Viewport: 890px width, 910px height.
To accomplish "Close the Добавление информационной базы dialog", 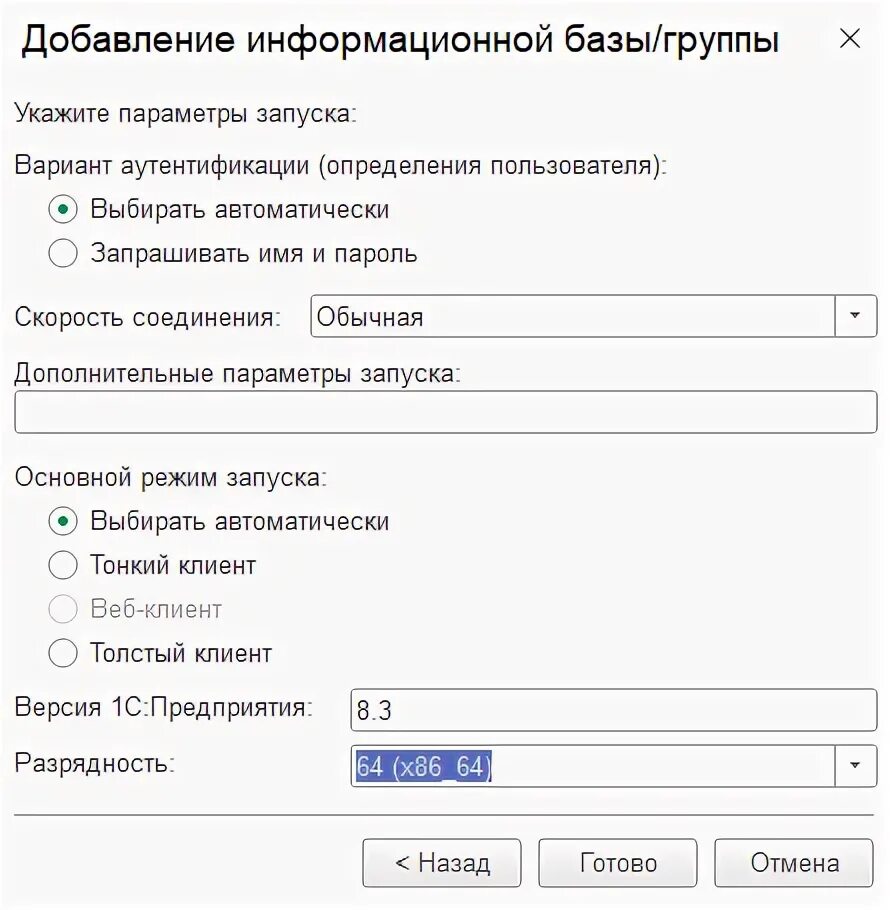I will (x=849, y=39).
